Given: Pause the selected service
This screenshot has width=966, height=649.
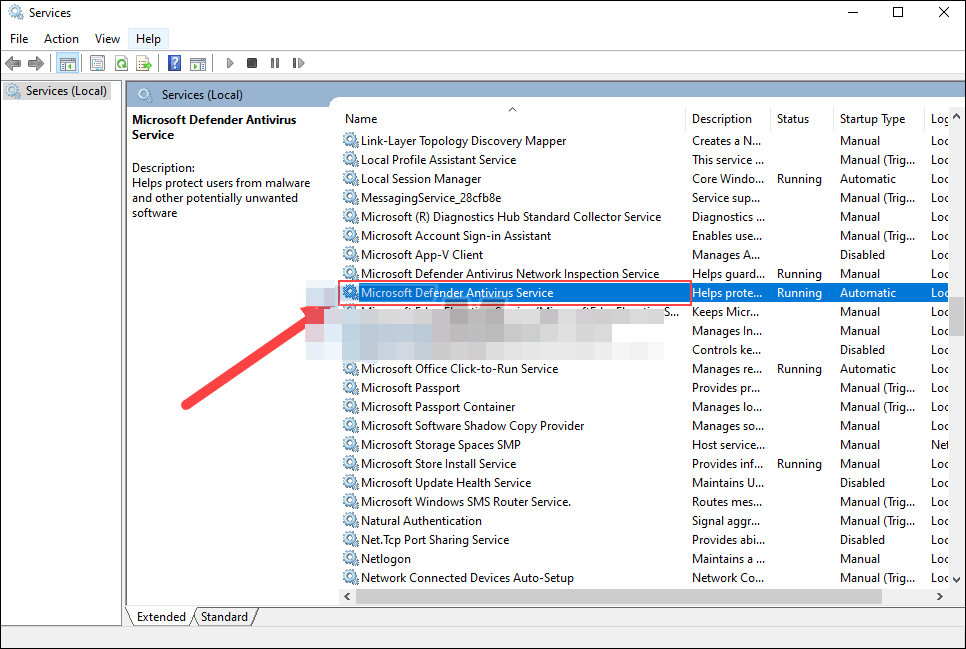Looking at the screenshot, I should 274,62.
